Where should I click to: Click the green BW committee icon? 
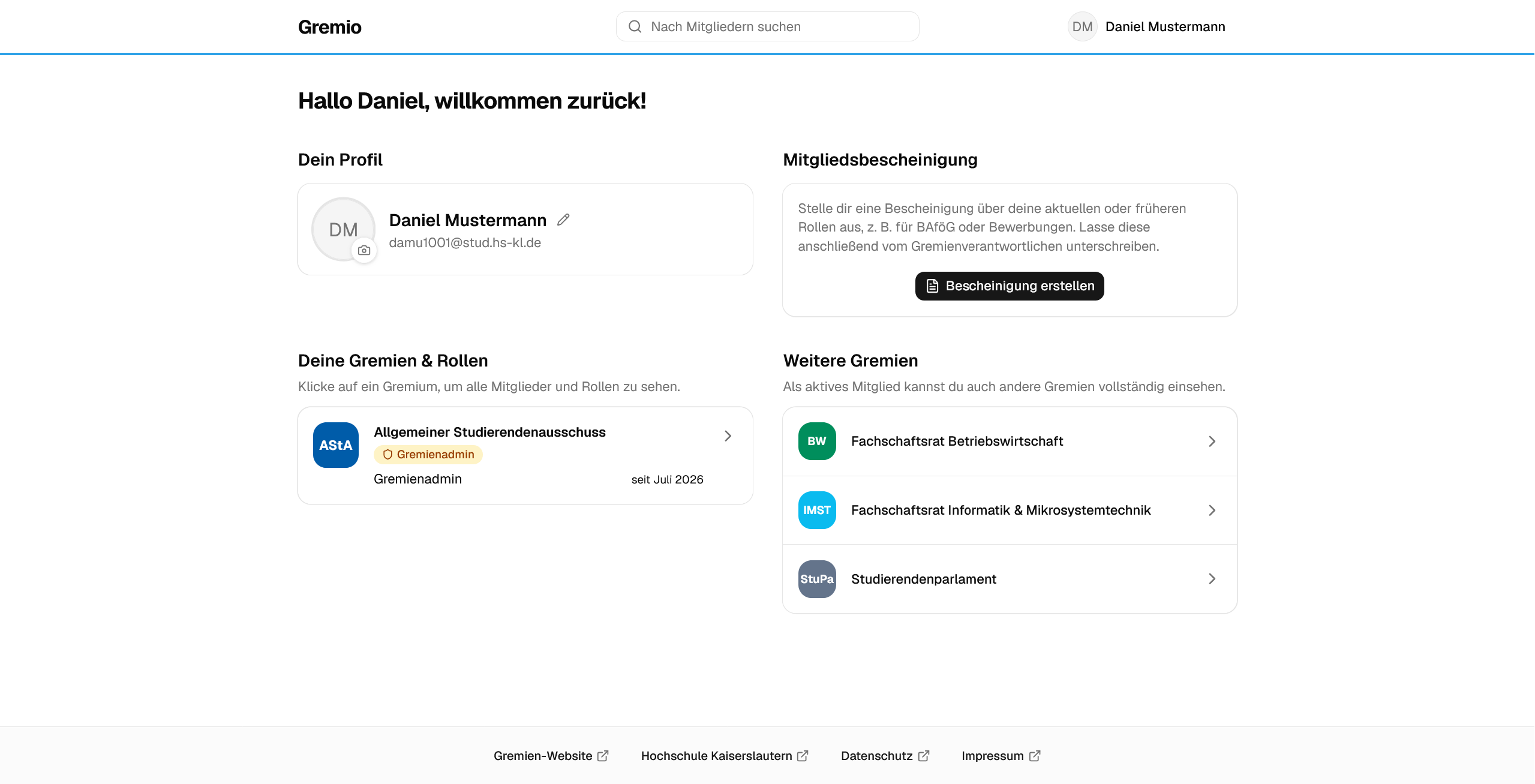pos(817,441)
